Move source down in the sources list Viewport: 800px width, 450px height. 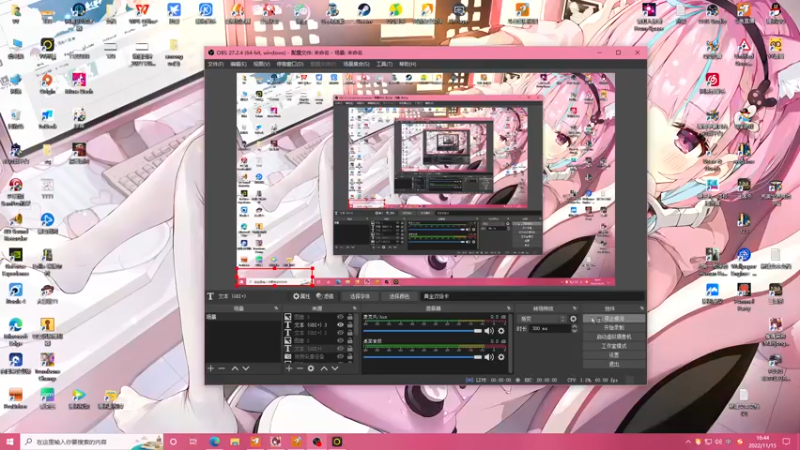pos(335,368)
